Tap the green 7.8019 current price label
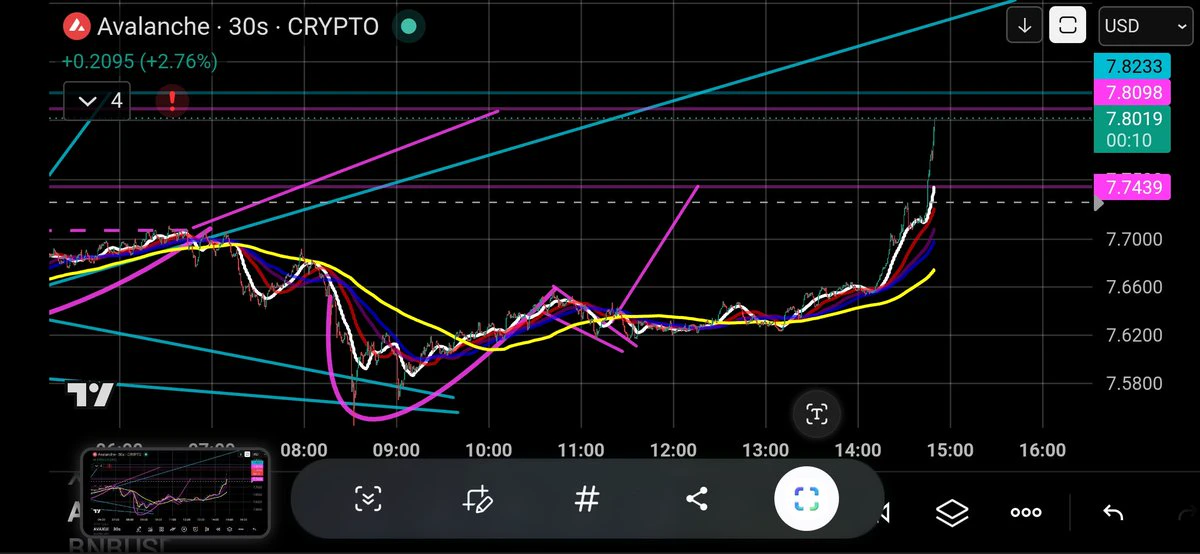 [x=1131, y=129]
